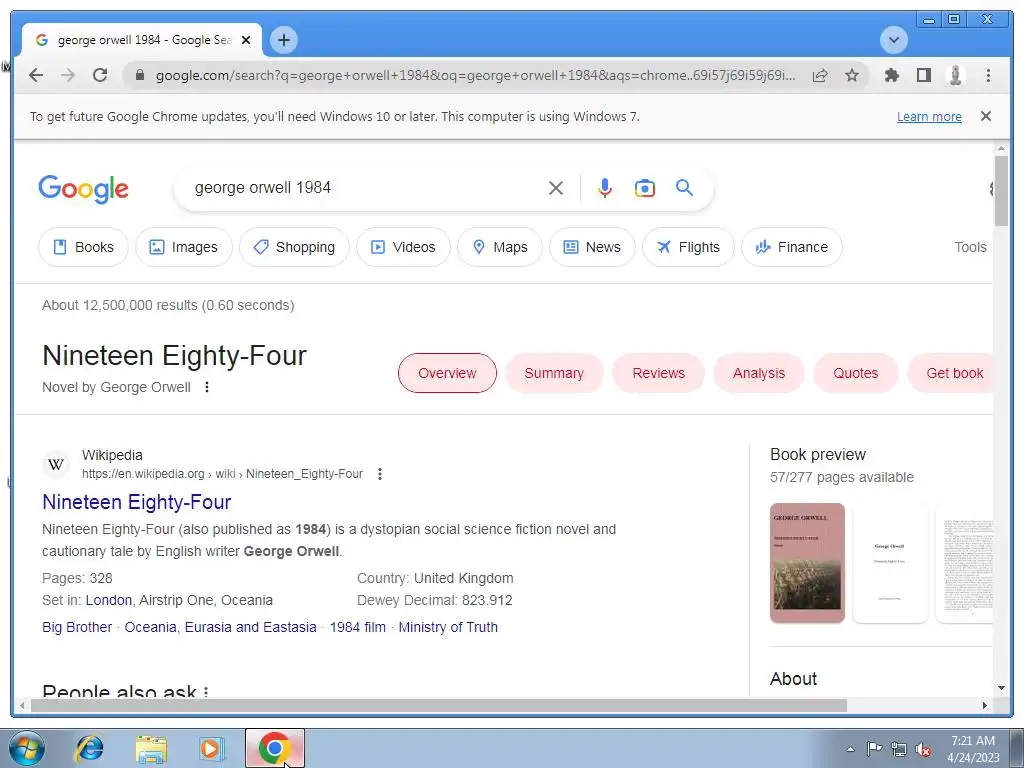The image size is (1024, 768).
Task: Open the tab search dropdown arrow
Action: [x=893, y=40]
